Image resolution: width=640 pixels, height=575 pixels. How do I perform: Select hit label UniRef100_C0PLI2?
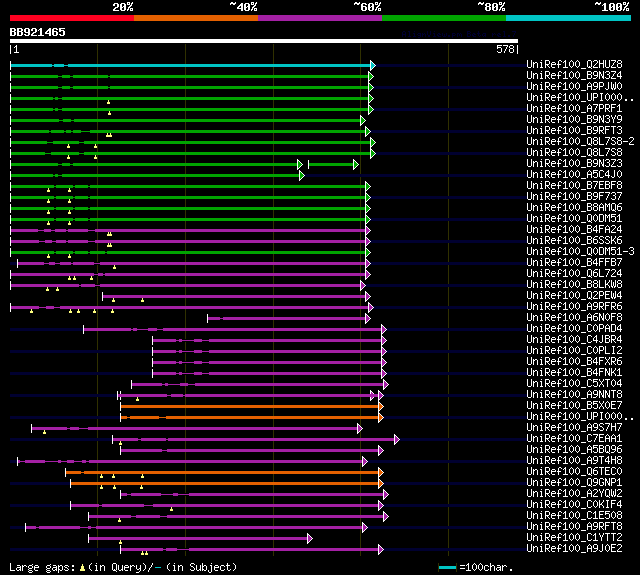pyautogui.click(x=574, y=351)
